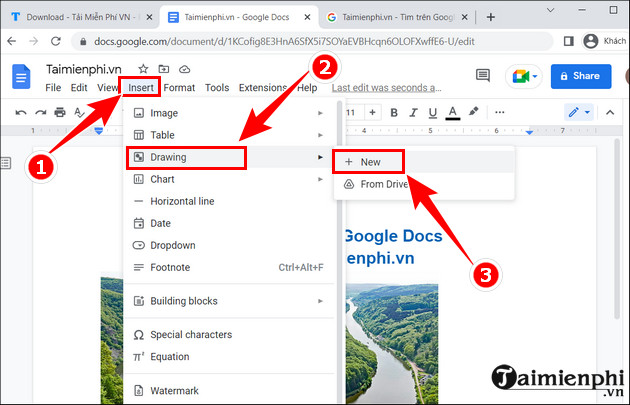Insert a Dropdown chip

pyautogui.click(x=229, y=245)
